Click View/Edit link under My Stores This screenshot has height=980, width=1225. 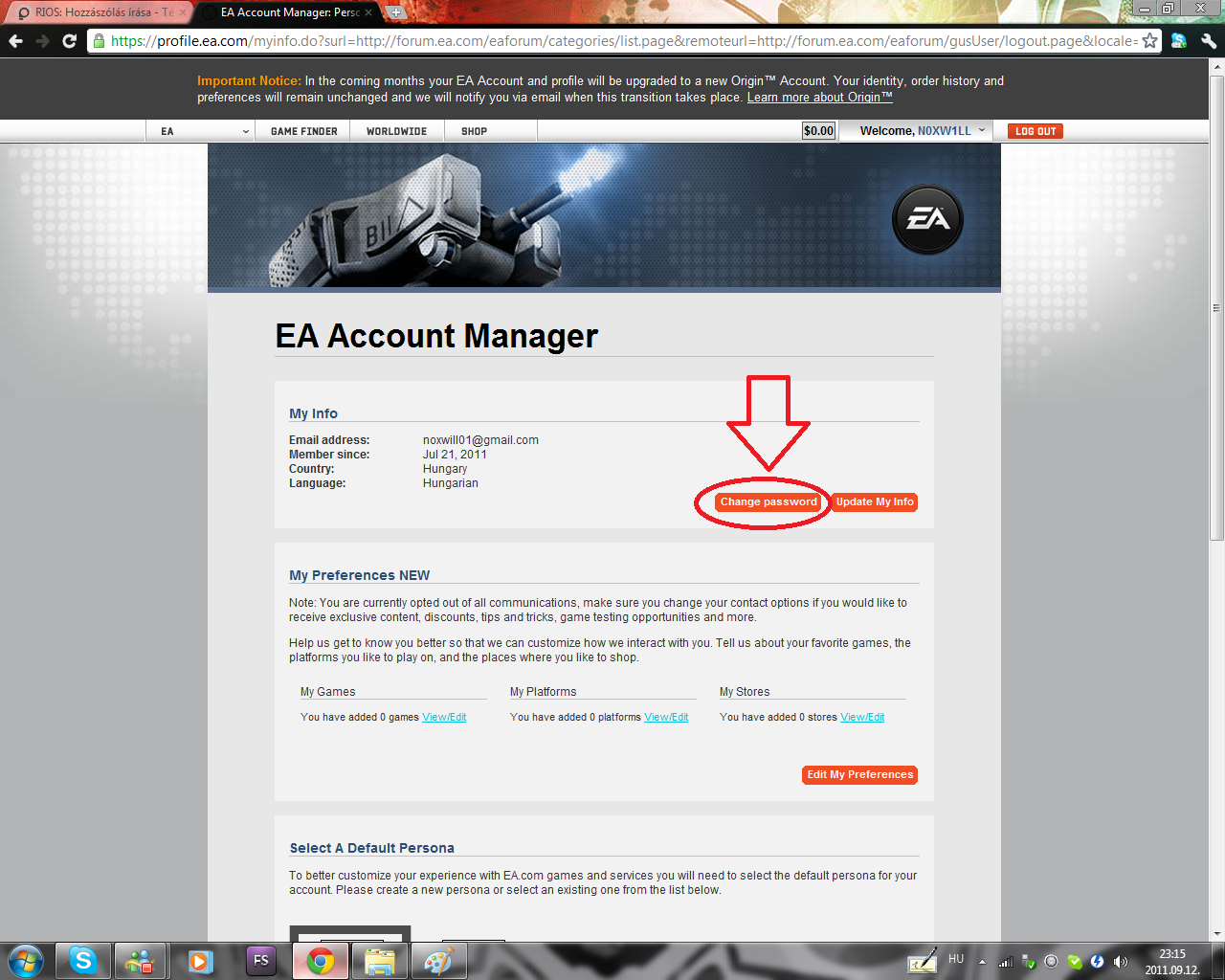pos(862,717)
